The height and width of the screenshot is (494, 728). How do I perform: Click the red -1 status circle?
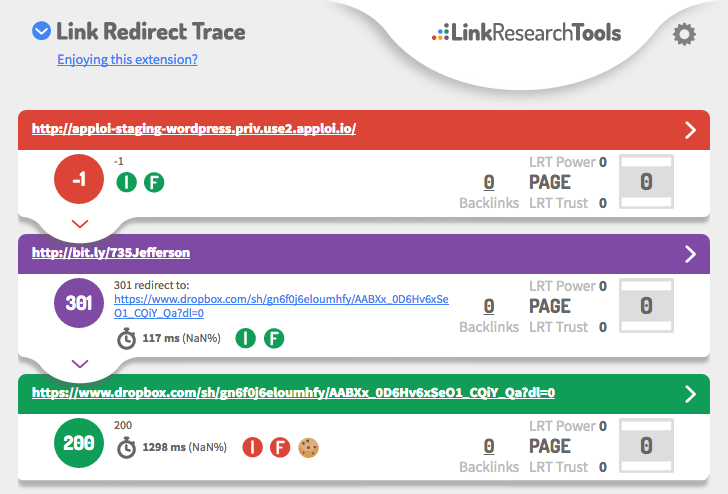click(79, 179)
